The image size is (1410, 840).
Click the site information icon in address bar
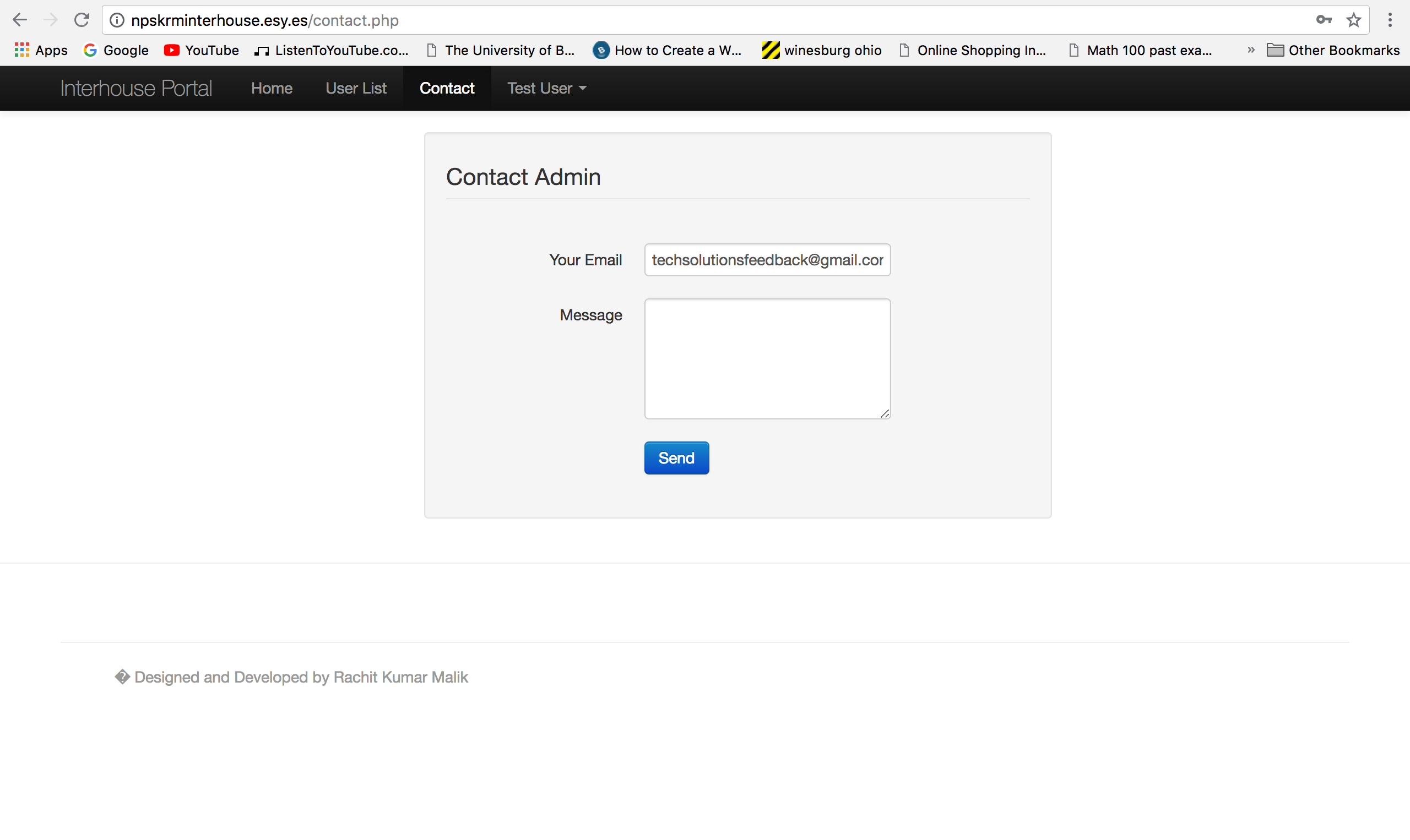[x=117, y=20]
